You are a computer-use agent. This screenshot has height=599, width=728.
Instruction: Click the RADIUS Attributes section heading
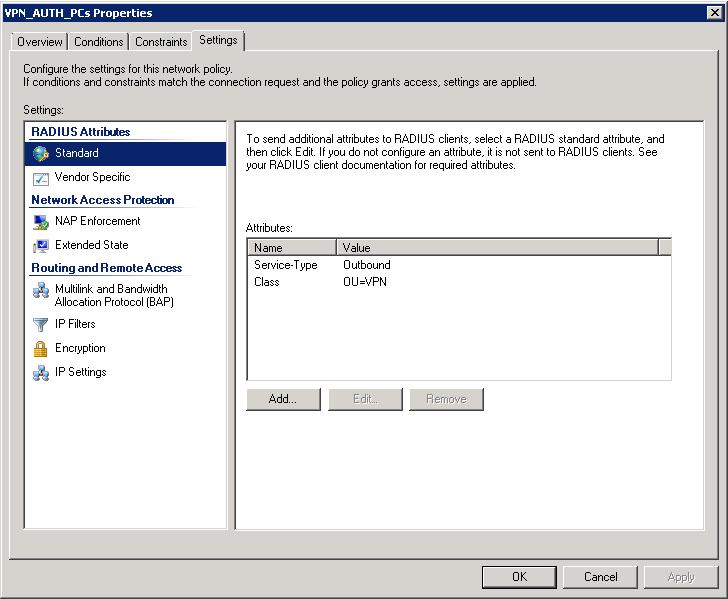81,132
